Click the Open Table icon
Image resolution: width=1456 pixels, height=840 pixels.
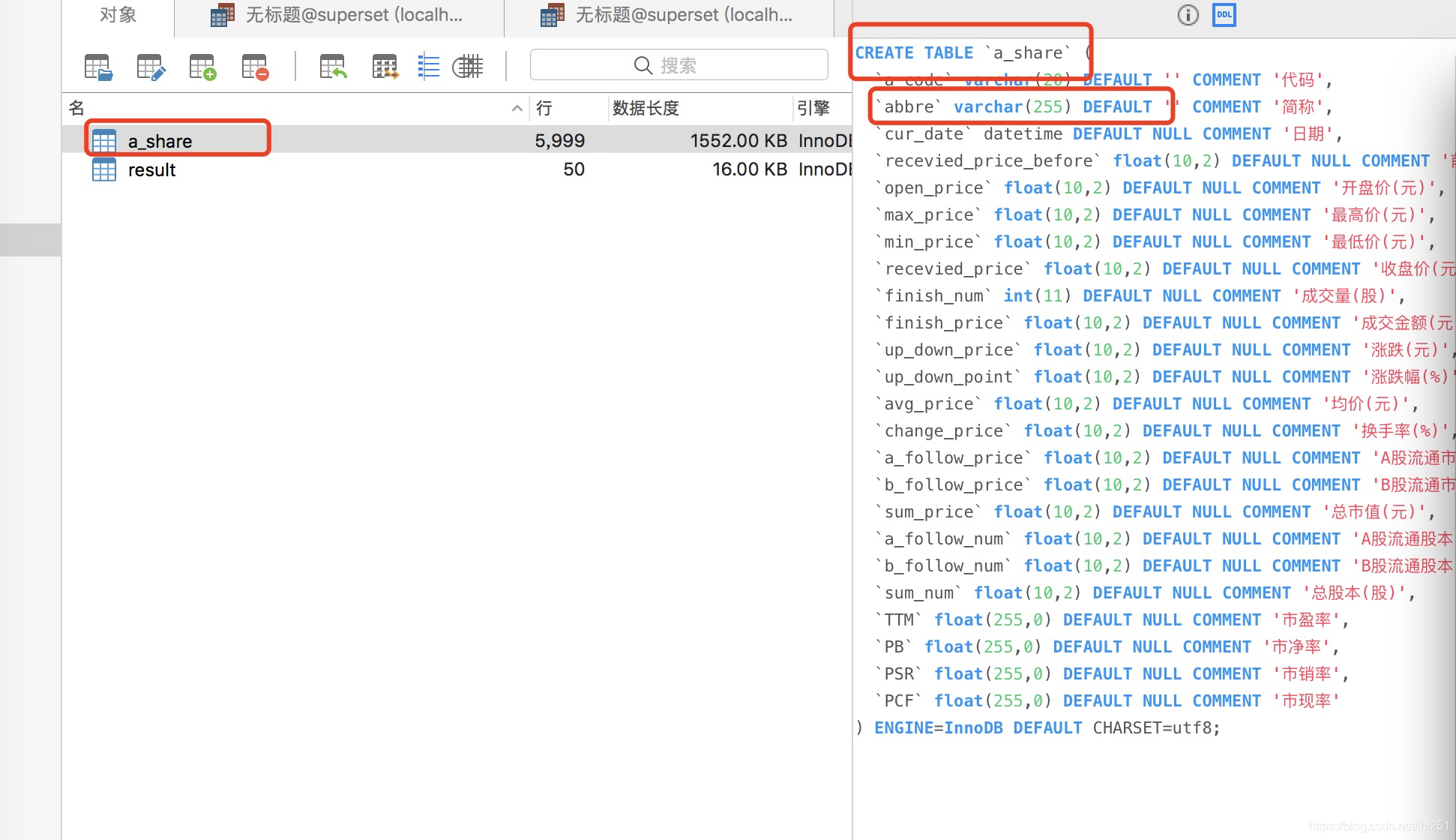[x=97, y=66]
